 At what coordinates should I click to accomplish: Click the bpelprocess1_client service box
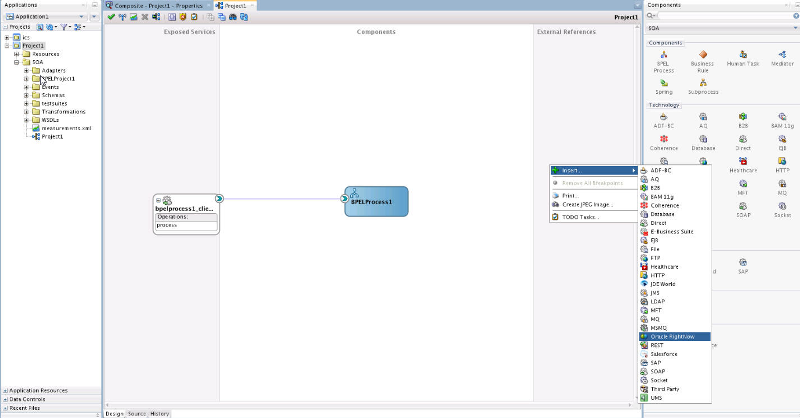(186, 214)
